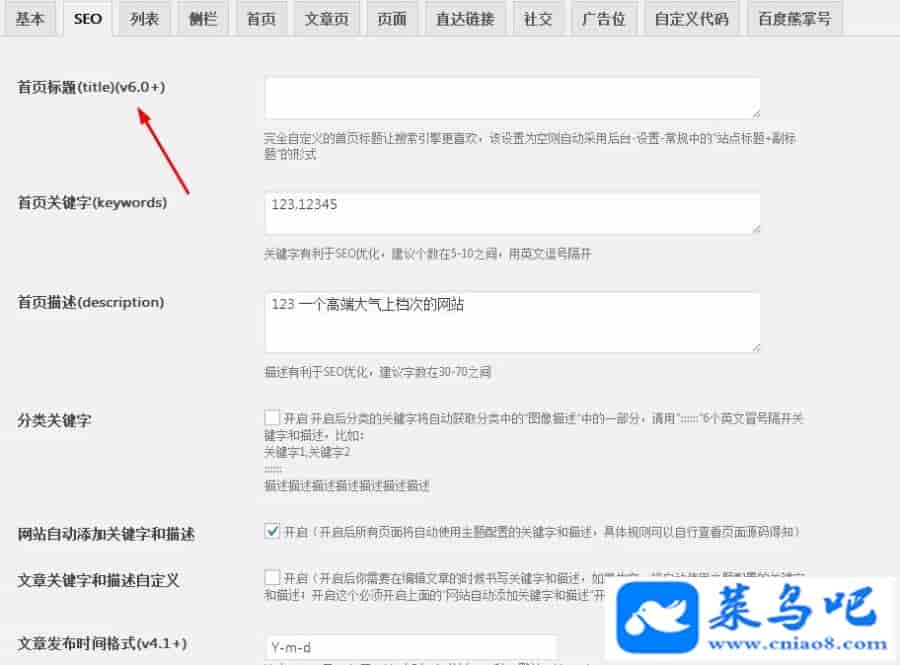The width and height of the screenshot is (900, 665).
Task: Switch to the 百度熊掌号 tab
Action: tap(794, 19)
